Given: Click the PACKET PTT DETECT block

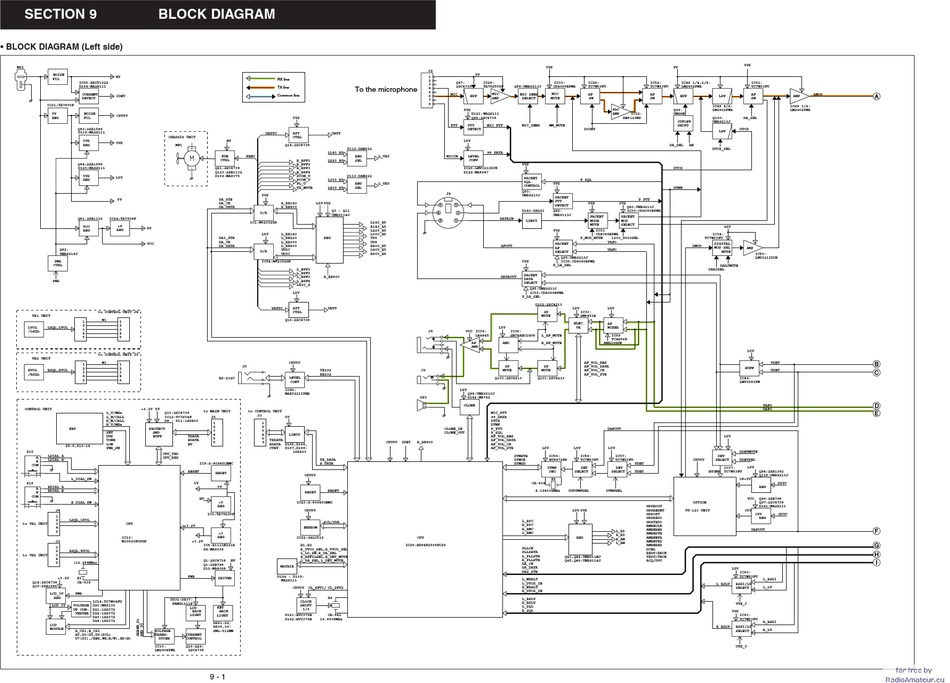Looking at the screenshot, I should 562,201.
